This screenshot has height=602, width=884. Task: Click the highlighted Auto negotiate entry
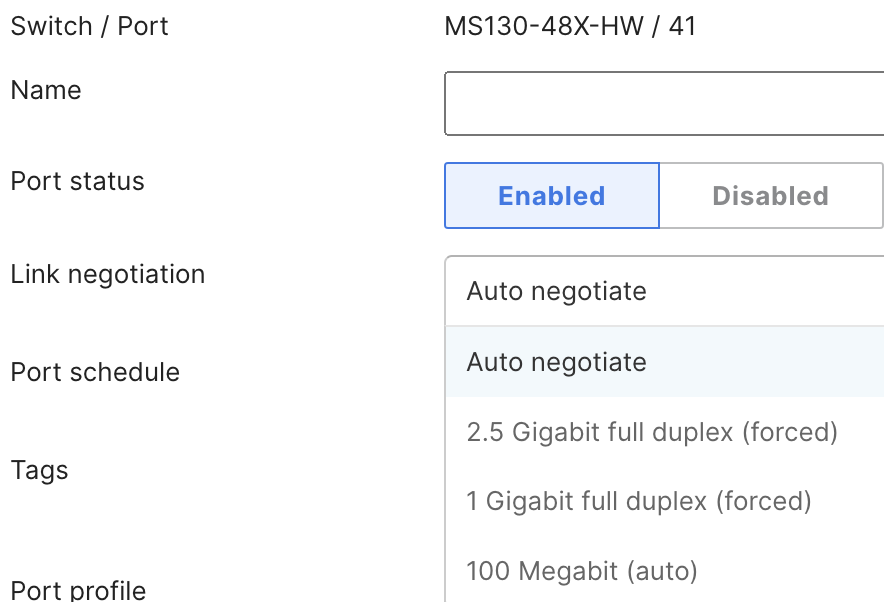pyautogui.click(x=555, y=362)
